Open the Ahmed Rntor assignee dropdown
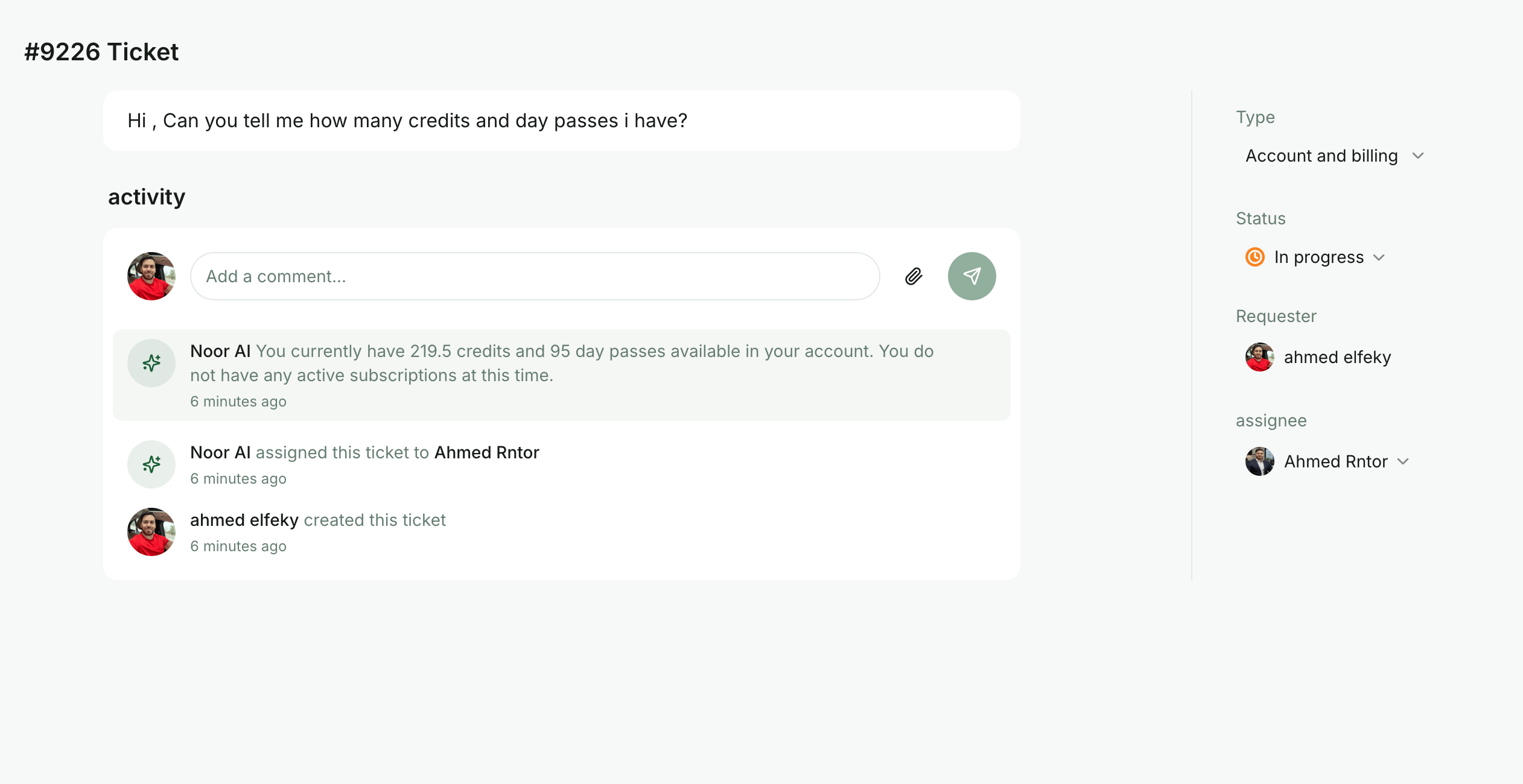This screenshot has width=1523, height=784. coord(1327,461)
